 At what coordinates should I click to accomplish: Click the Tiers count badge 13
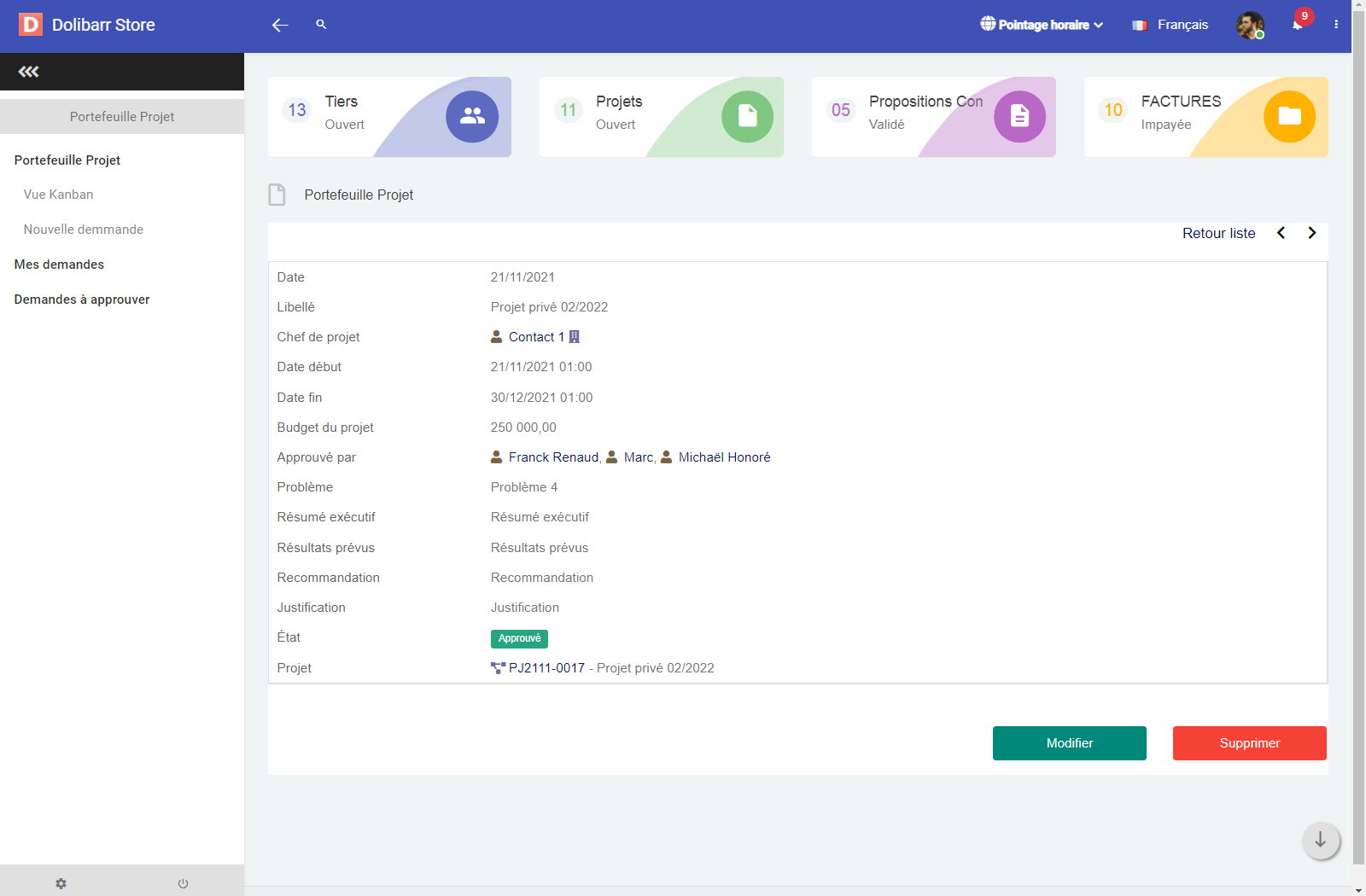(297, 110)
